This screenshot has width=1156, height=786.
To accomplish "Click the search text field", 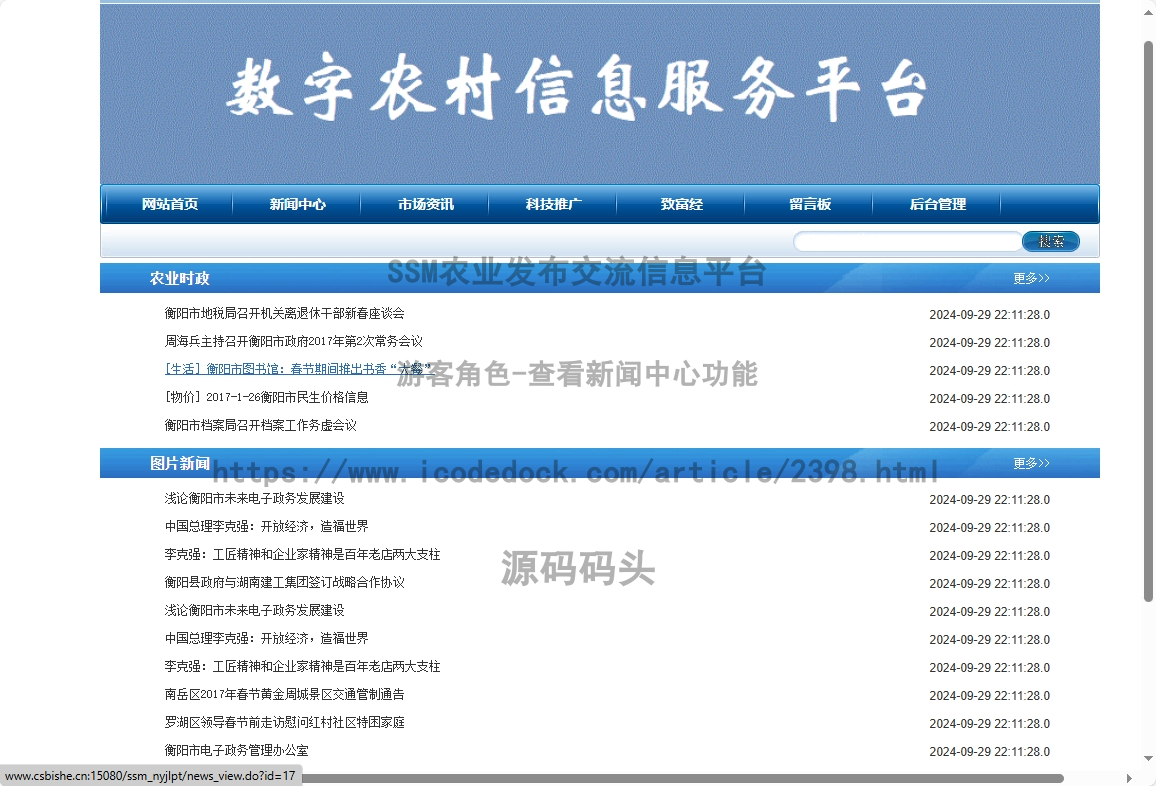I will (x=908, y=241).
